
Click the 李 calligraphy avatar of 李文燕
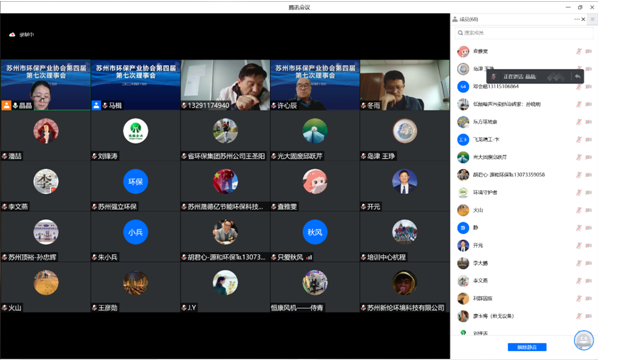coord(46,181)
